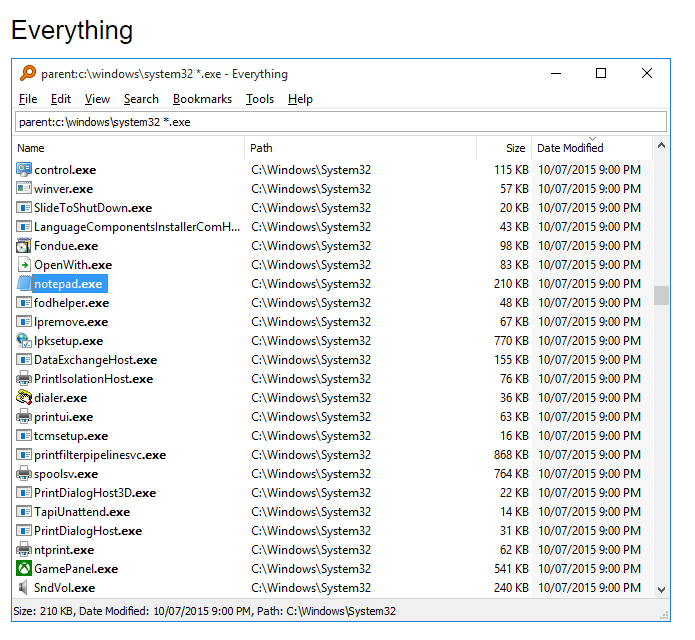Open the View menu
This screenshot has width=695, height=640.
point(97,99)
